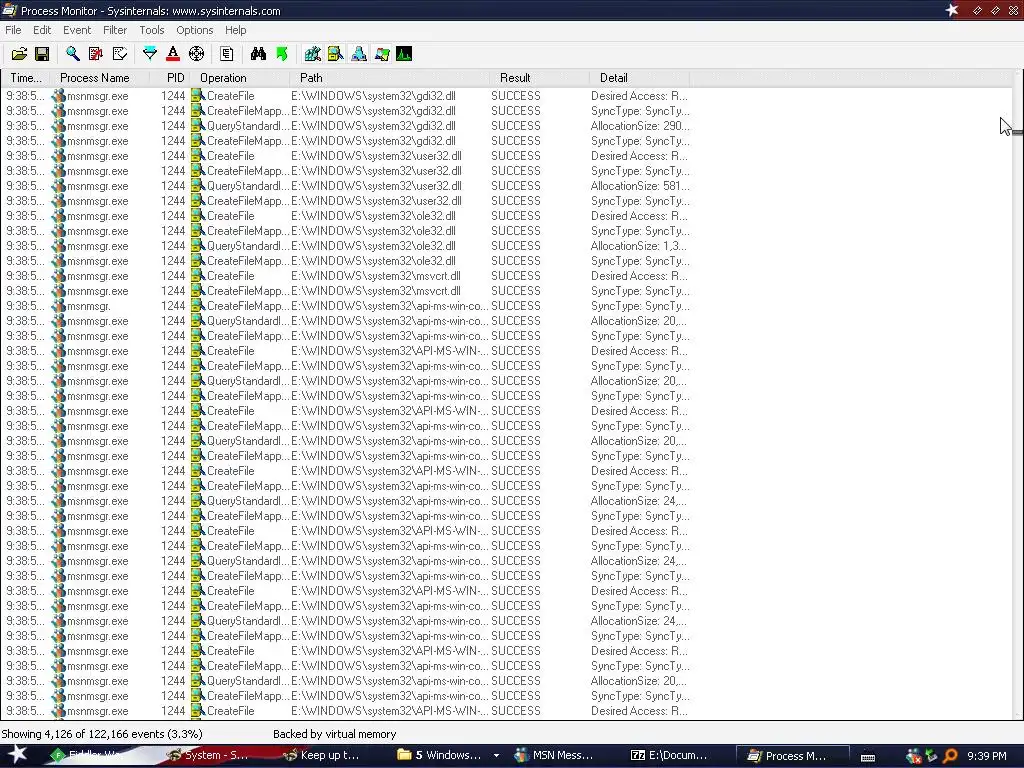Show the process tree icon
Screen dimensions: 1024x768
(227, 54)
